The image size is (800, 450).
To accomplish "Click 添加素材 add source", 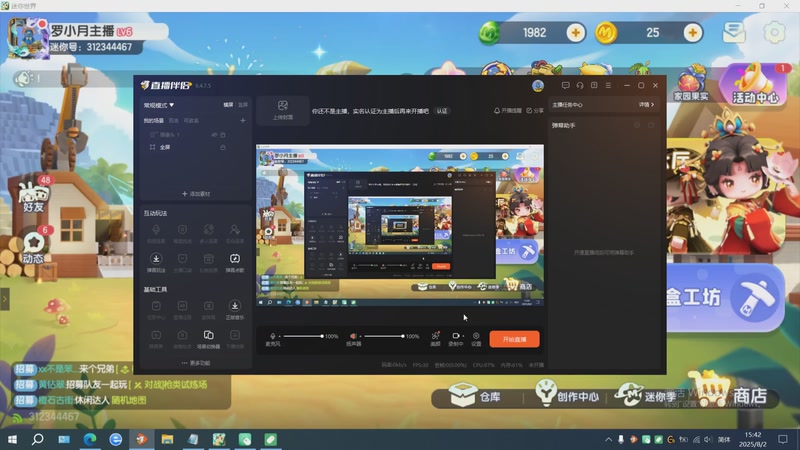I will [x=195, y=193].
